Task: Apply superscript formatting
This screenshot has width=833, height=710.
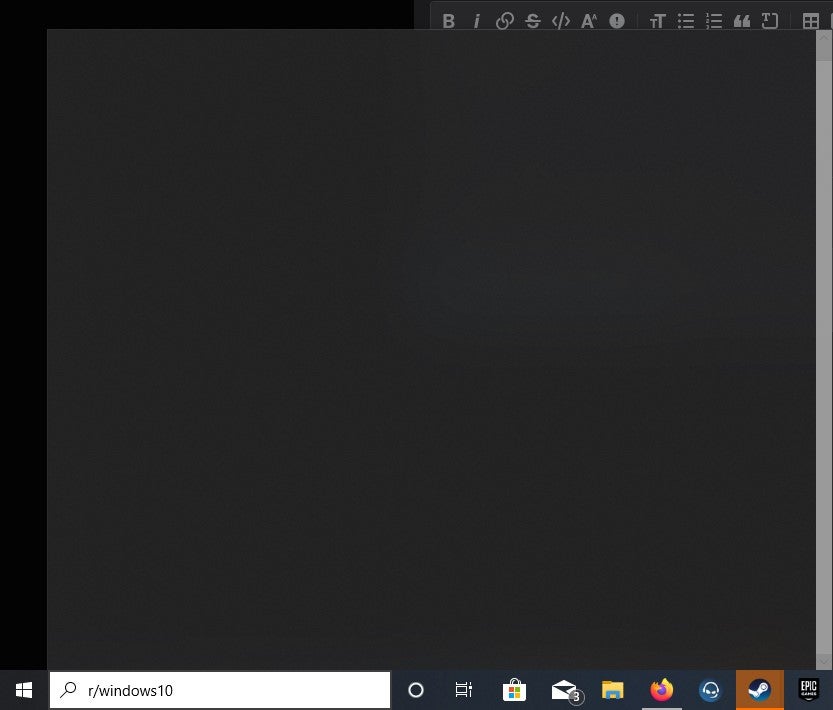Action: pyautogui.click(x=589, y=20)
